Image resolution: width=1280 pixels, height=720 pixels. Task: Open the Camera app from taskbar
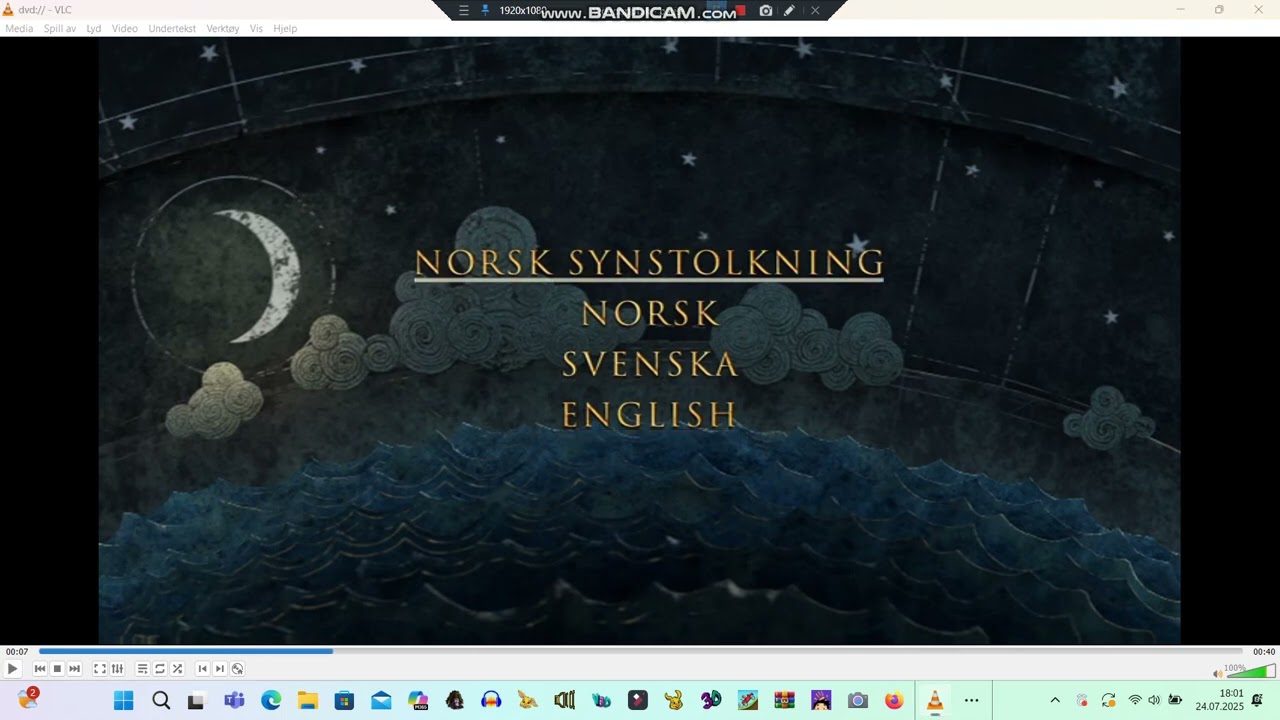pyautogui.click(x=857, y=701)
